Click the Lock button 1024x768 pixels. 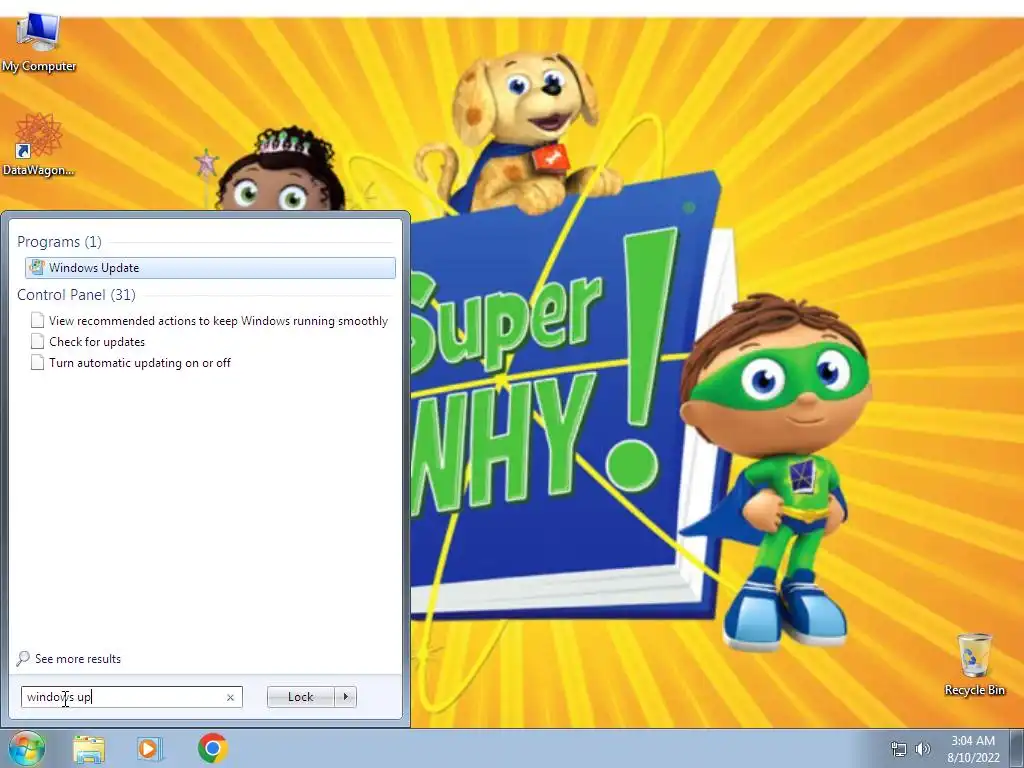click(x=300, y=697)
